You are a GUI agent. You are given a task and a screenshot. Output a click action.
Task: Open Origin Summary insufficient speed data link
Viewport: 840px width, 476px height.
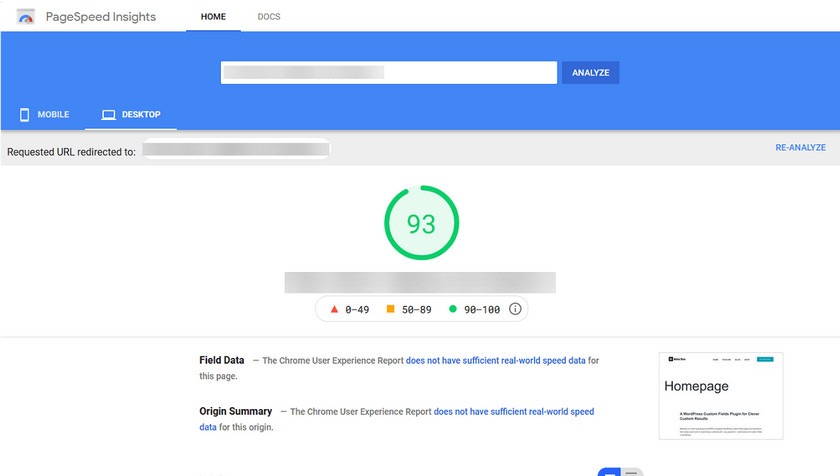point(514,411)
